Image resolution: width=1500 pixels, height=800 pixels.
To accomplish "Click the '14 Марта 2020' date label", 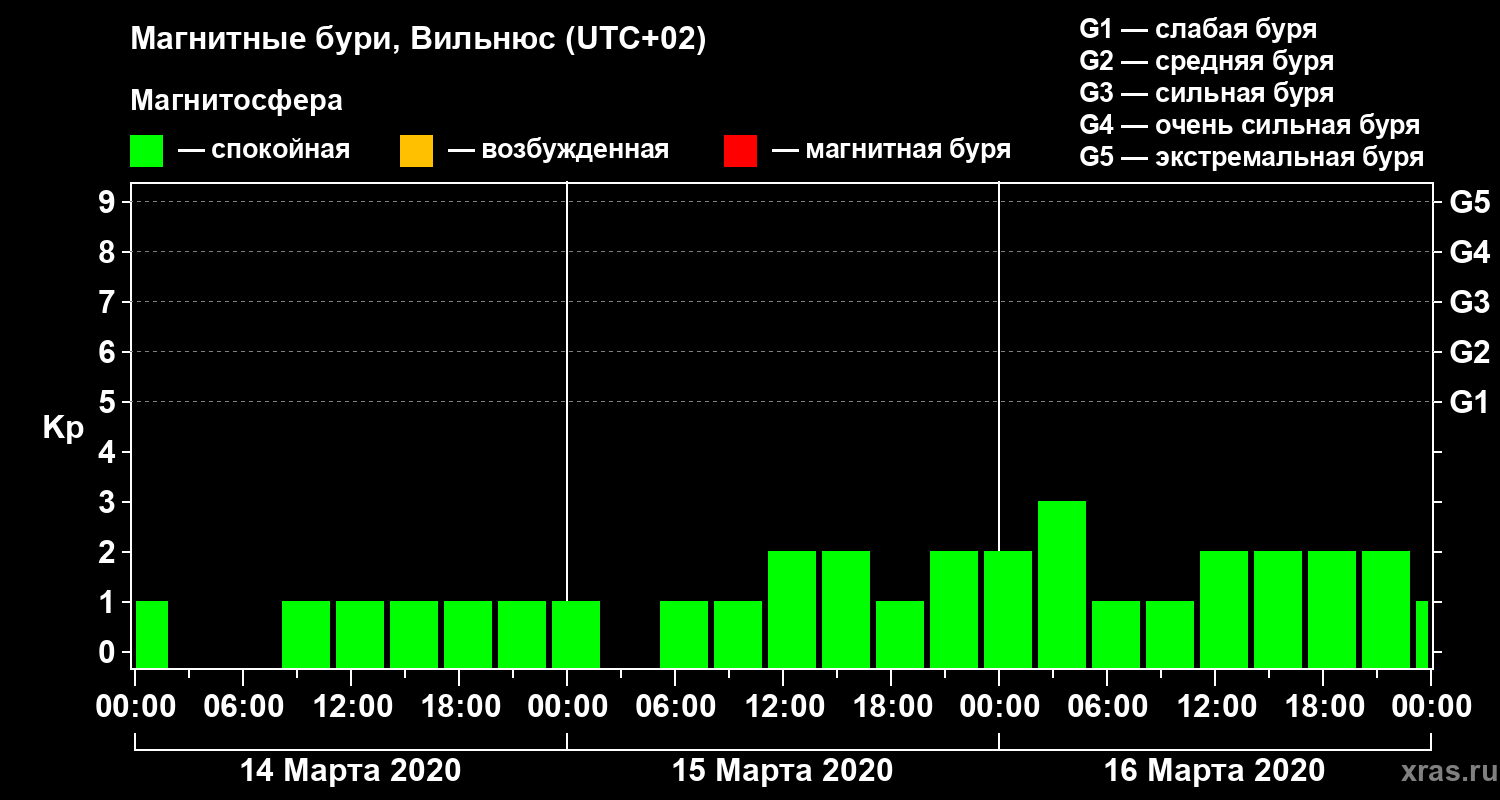I will pos(351,771).
